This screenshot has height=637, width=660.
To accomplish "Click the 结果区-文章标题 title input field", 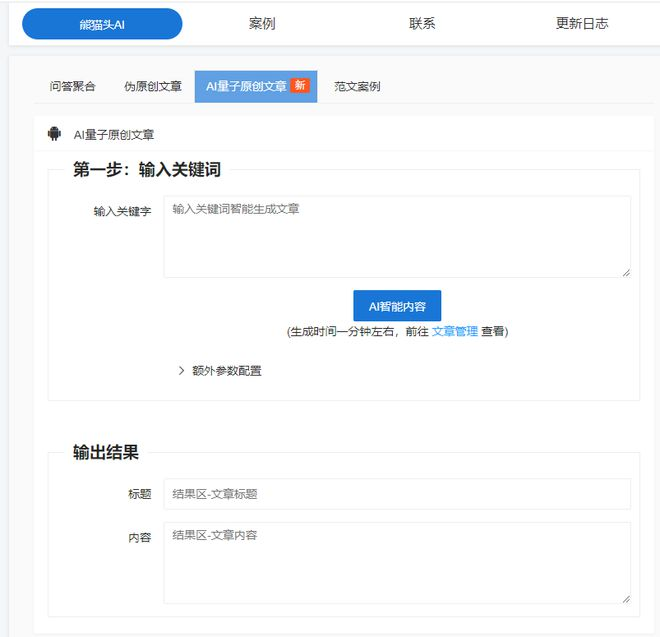I will pyautogui.click(x=397, y=494).
